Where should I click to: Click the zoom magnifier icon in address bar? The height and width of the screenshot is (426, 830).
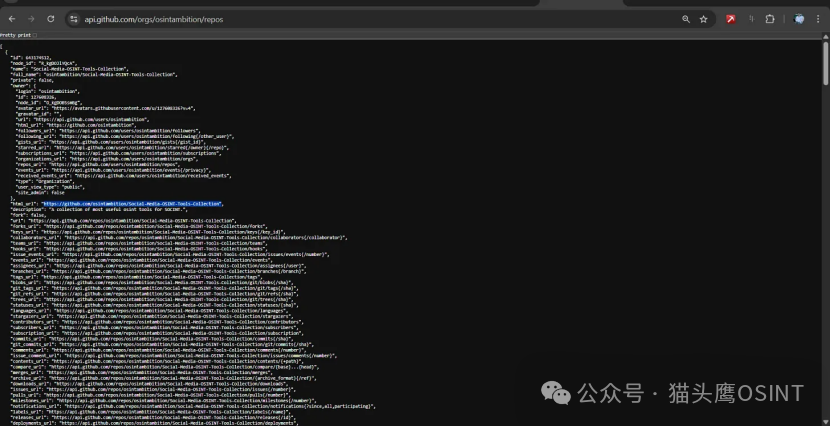685,19
